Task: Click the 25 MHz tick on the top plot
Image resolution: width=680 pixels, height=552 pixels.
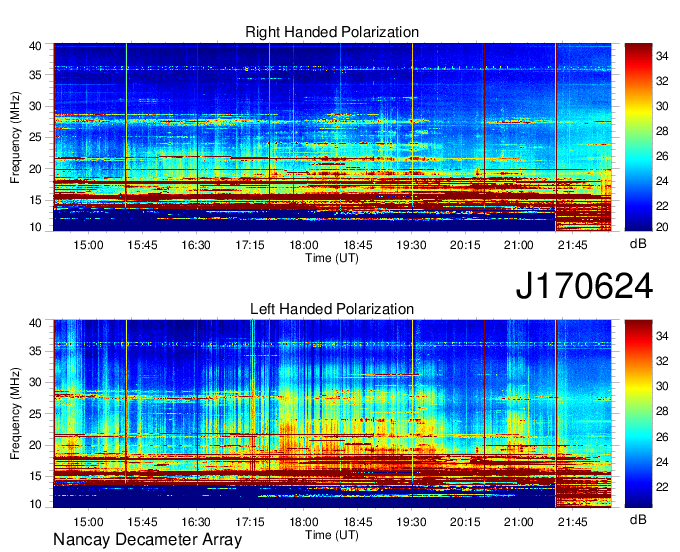Action: point(35,137)
